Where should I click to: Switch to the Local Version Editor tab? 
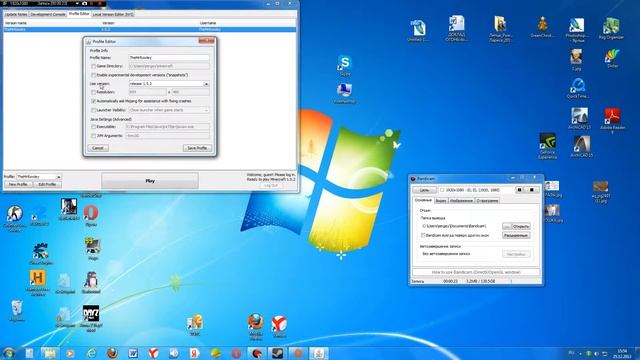point(113,14)
